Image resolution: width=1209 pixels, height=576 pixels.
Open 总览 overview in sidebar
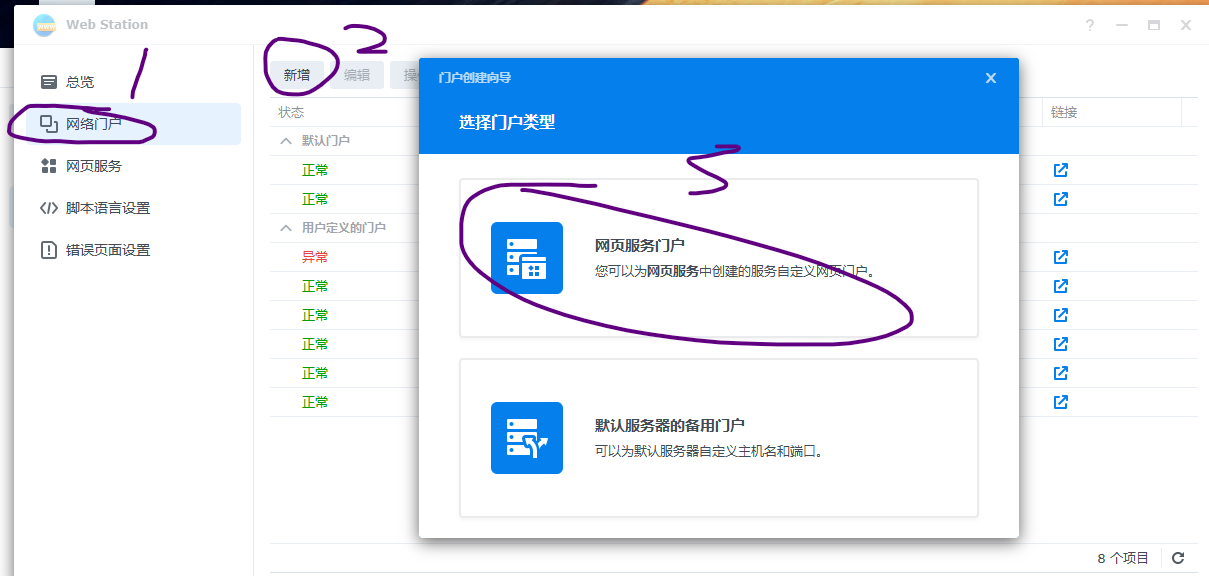click(x=126, y=82)
